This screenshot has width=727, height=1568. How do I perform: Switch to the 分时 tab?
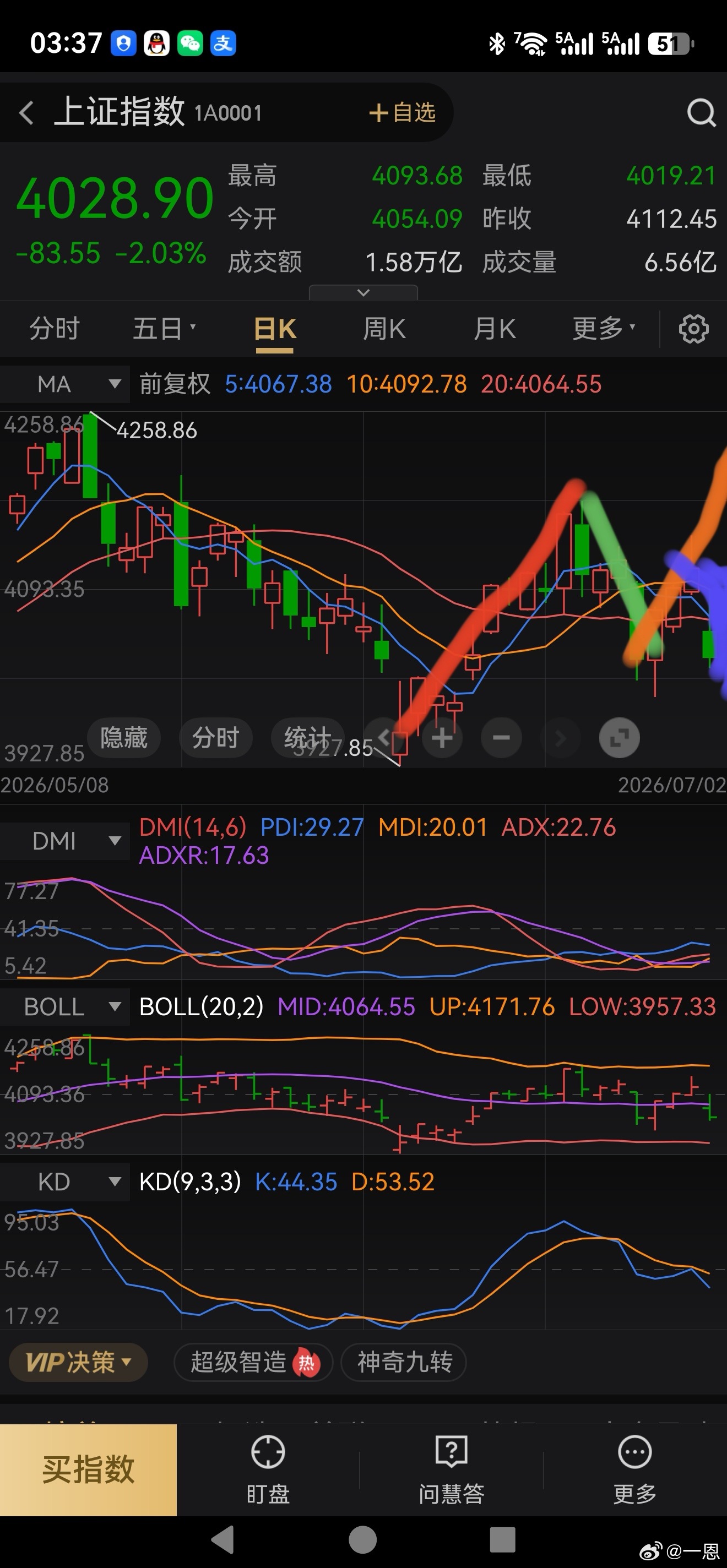tap(54, 329)
